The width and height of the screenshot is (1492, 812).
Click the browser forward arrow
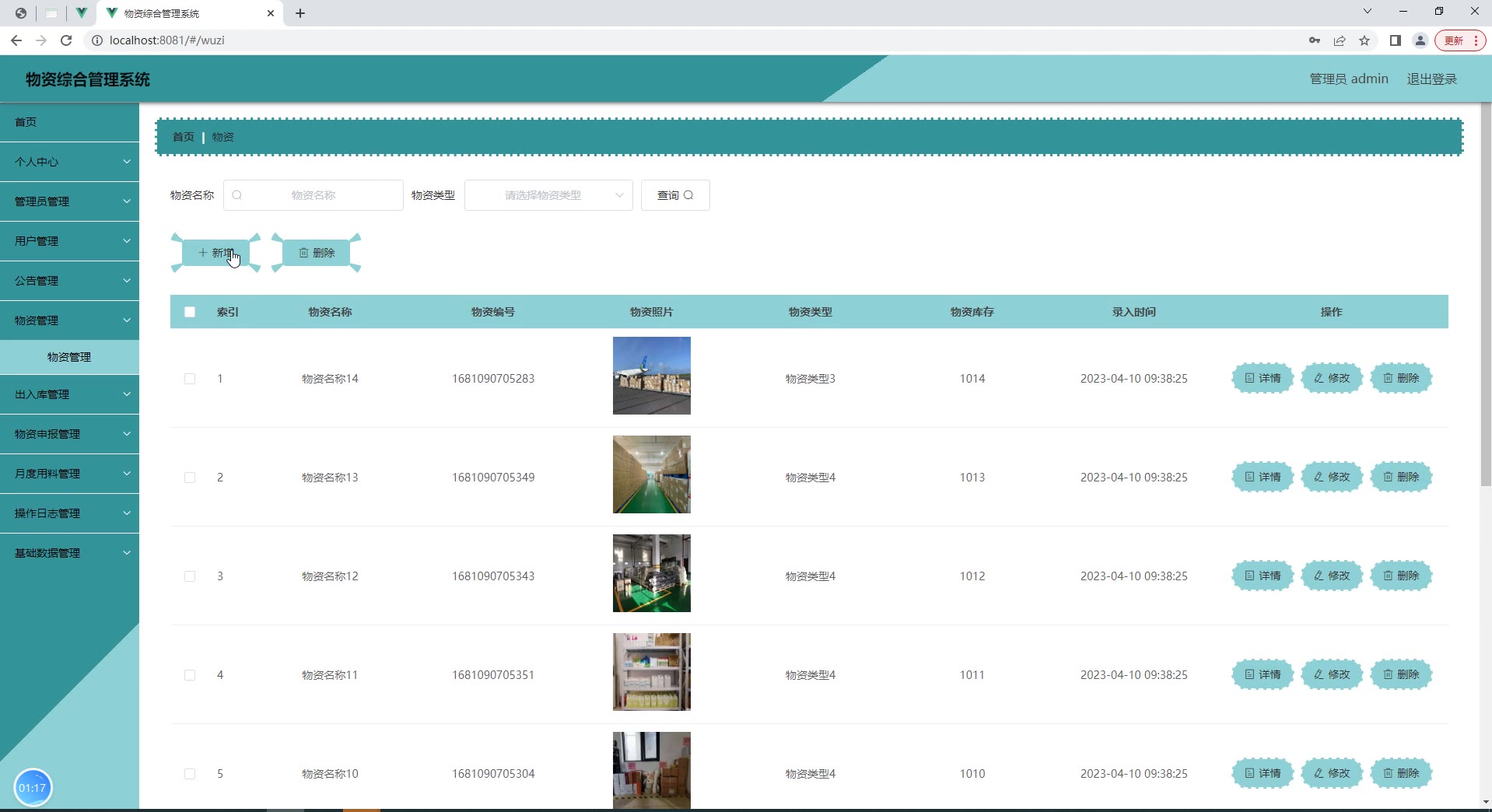[41, 40]
